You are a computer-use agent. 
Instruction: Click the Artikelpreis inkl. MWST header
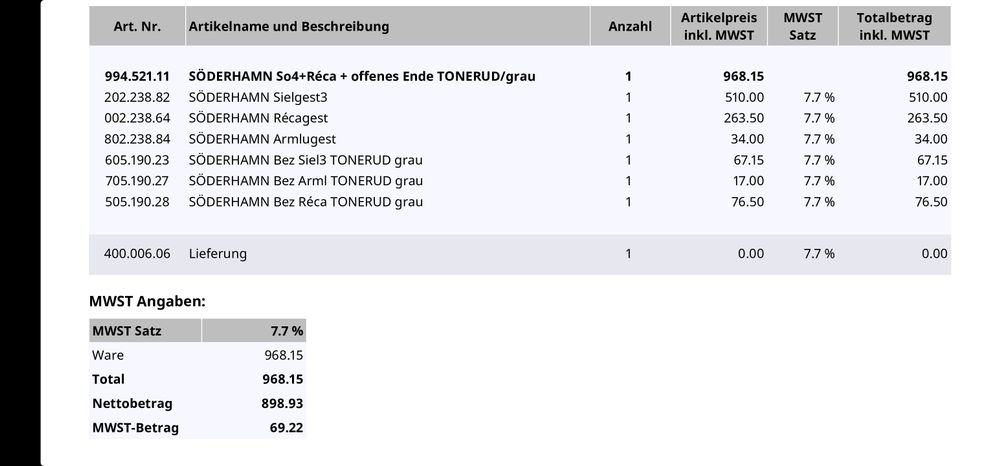tap(719, 26)
